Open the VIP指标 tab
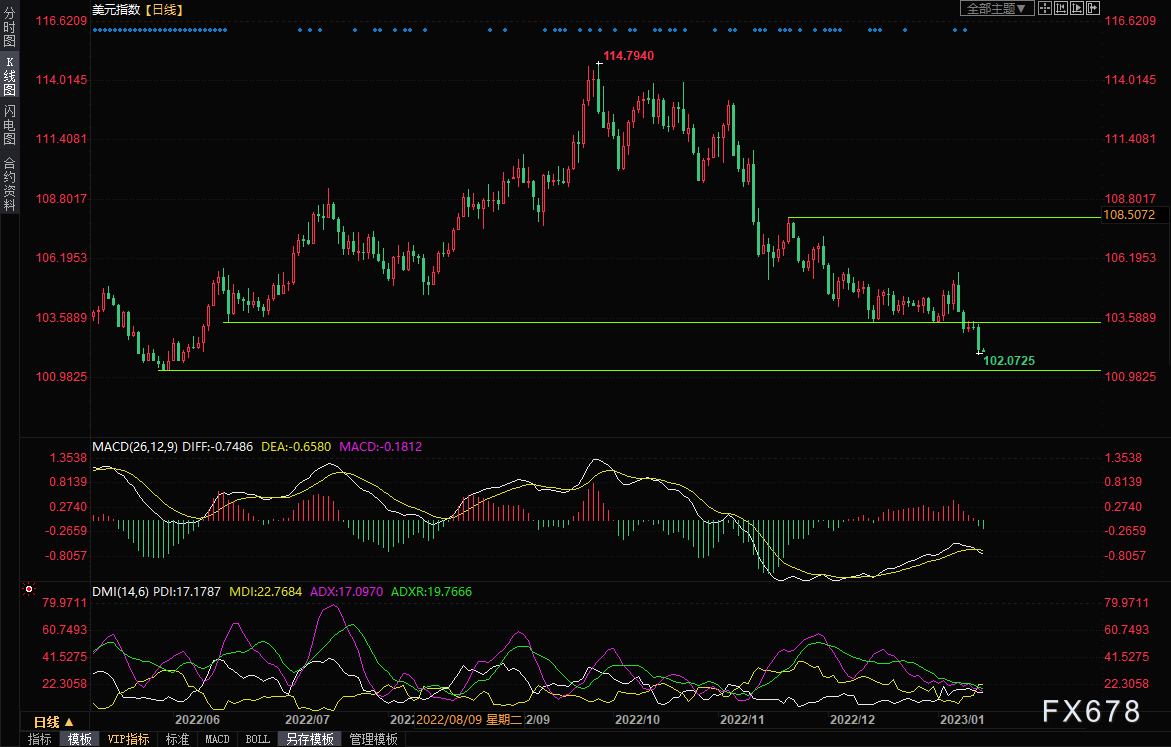 pos(128,740)
